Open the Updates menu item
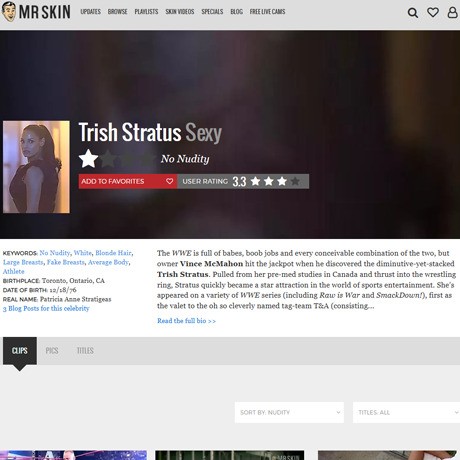 tap(90, 12)
